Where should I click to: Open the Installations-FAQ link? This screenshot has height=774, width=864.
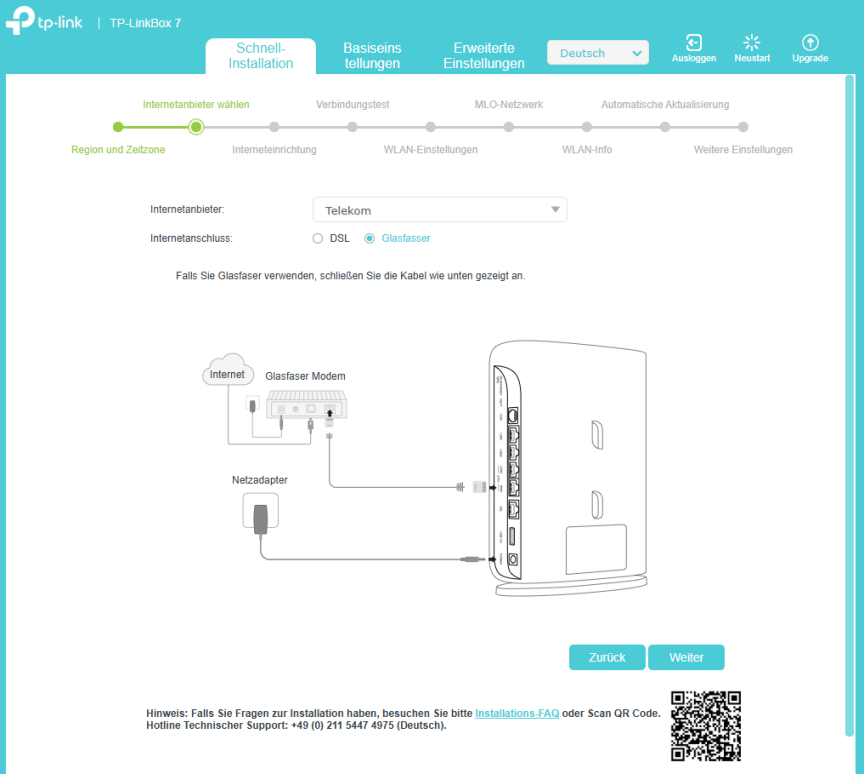[x=517, y=713]
